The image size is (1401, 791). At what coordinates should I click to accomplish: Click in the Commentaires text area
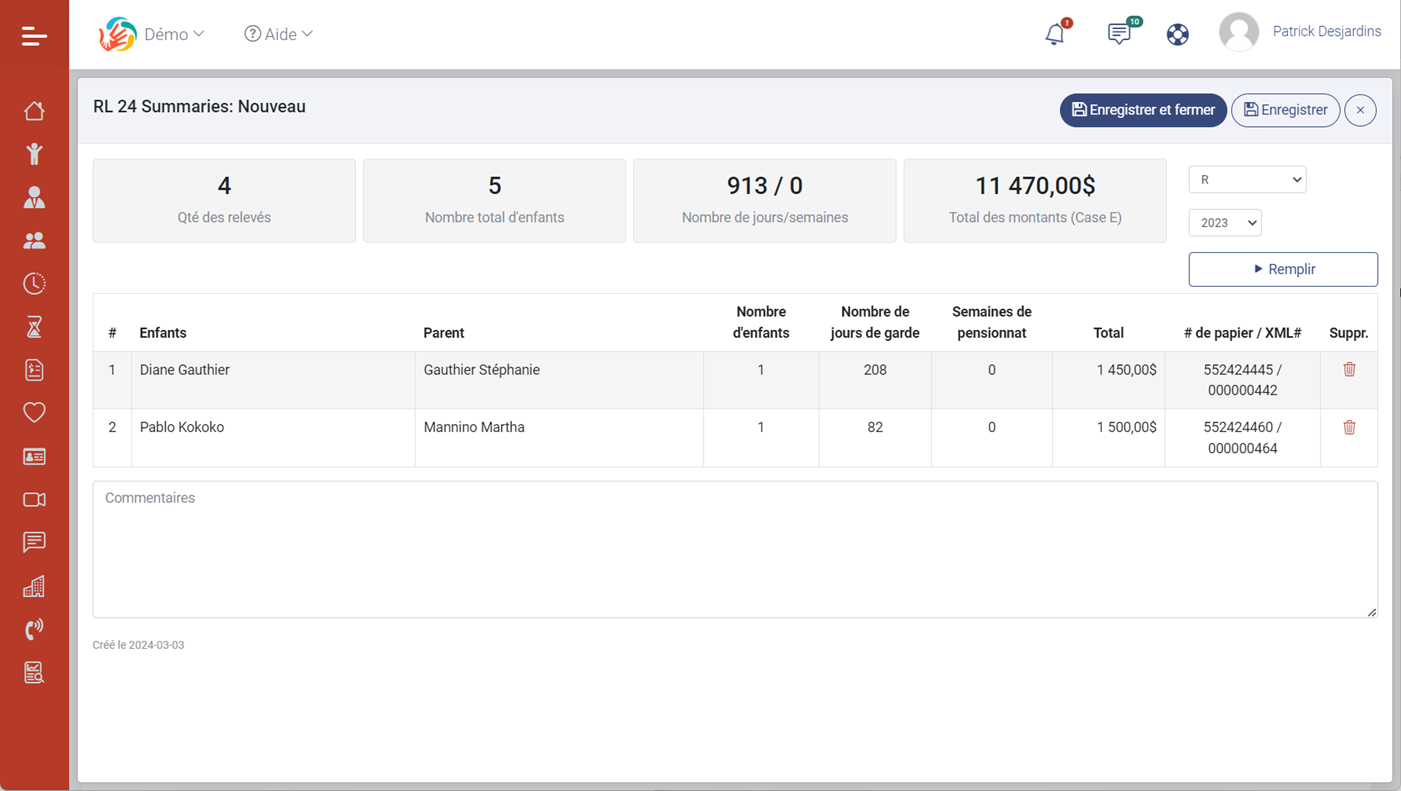pos(735,549)
